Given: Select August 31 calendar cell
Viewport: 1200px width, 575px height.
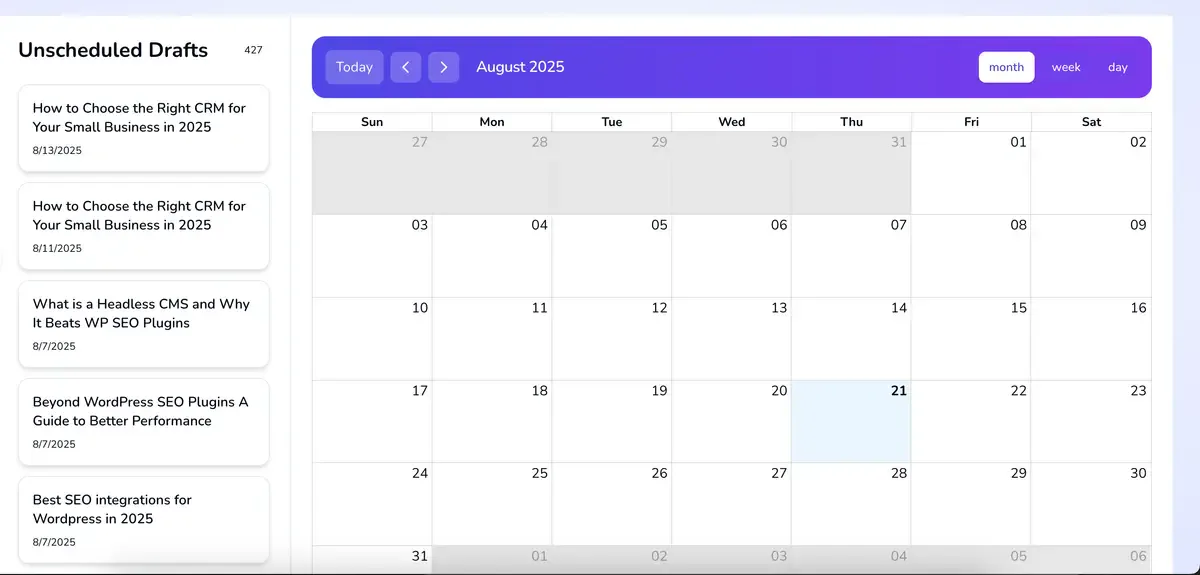Looking at the screenshot, I should [372, 560].
